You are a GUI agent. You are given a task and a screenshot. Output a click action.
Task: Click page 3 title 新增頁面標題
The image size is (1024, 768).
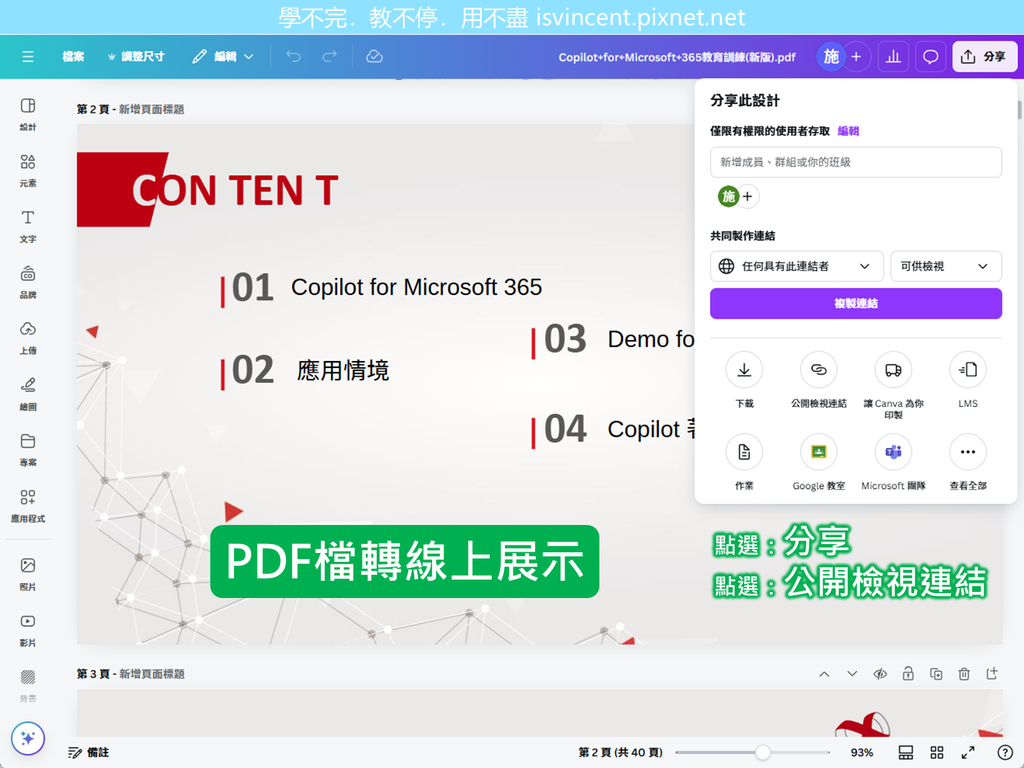[152, 674]
